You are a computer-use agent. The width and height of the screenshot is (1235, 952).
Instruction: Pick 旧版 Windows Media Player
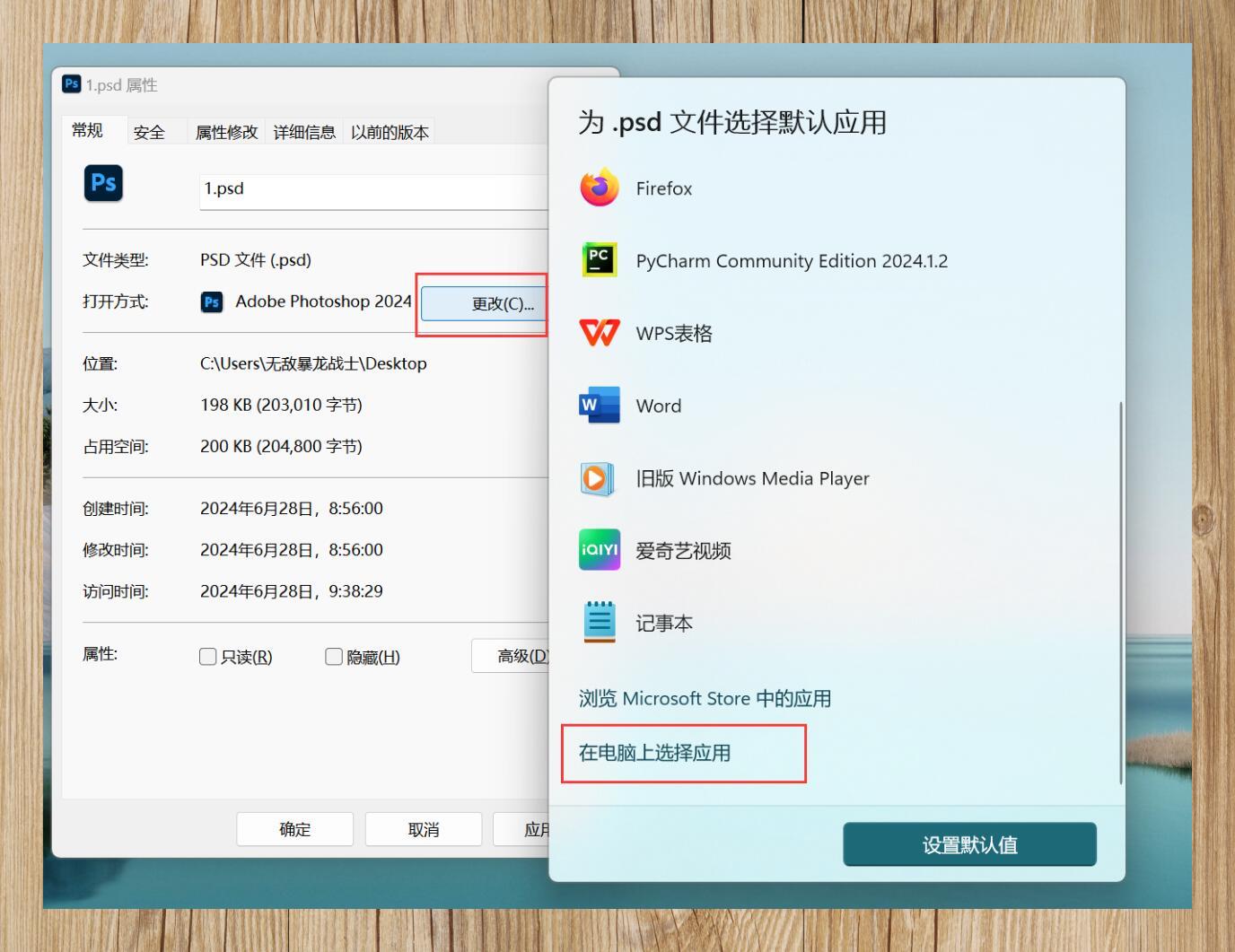click(x=752, y=478)
